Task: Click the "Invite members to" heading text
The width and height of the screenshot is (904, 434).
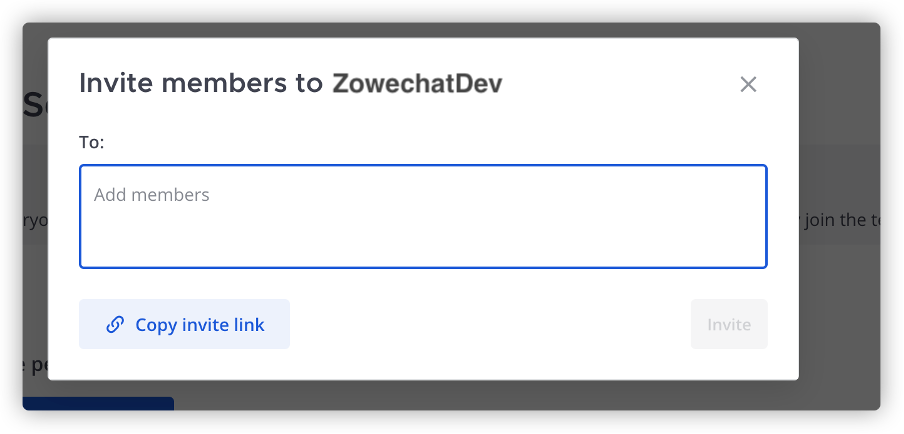Action: click(x=200, y=84)
